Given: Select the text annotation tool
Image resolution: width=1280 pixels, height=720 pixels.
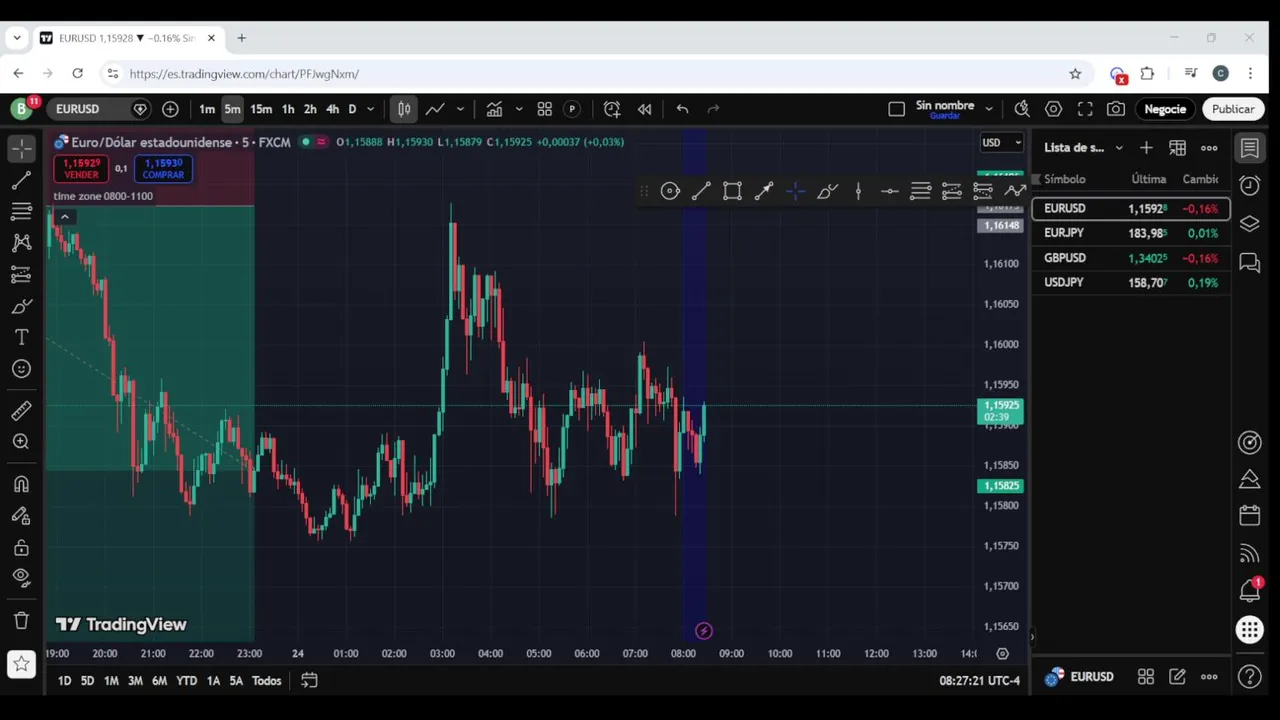Looking at the screenshot, I should click(x=21, y=338).
